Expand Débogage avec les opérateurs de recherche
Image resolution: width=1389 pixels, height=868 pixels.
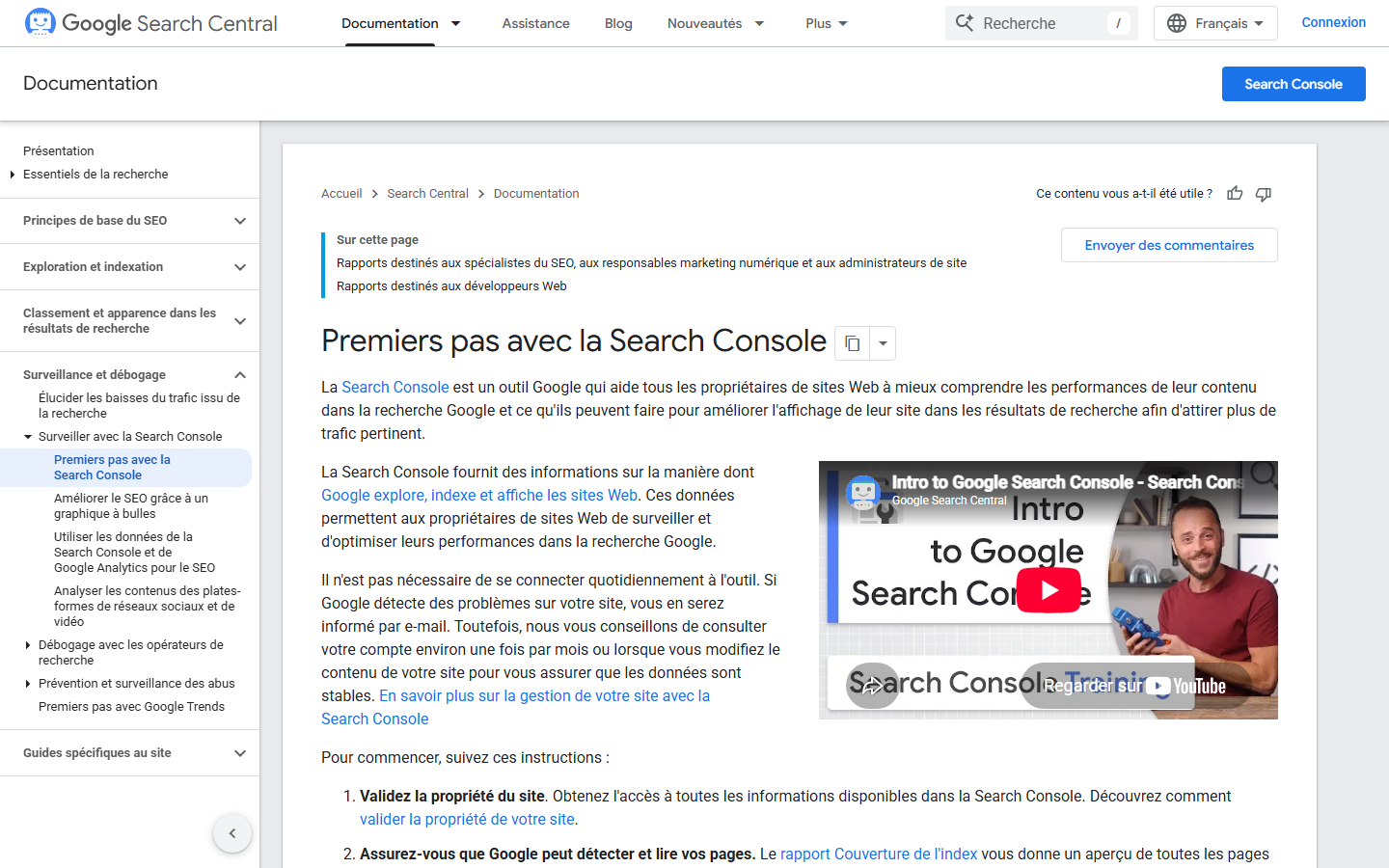(28, 645)
